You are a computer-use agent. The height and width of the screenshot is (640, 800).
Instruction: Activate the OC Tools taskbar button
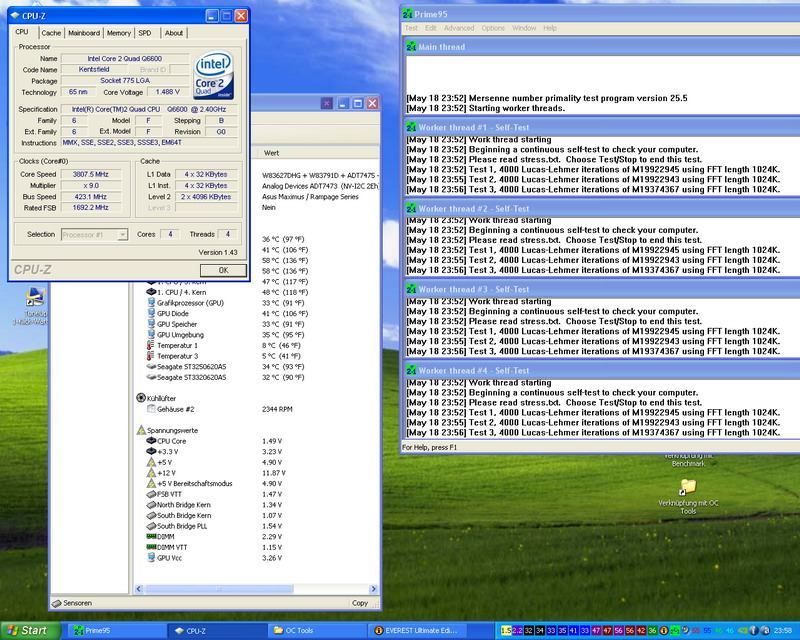click(x=316, y=631)
